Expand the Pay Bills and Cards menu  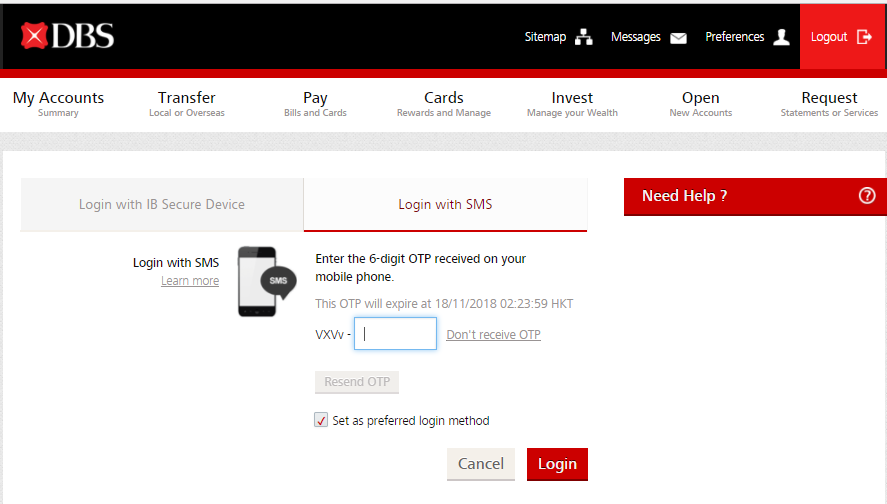[315, 103]
